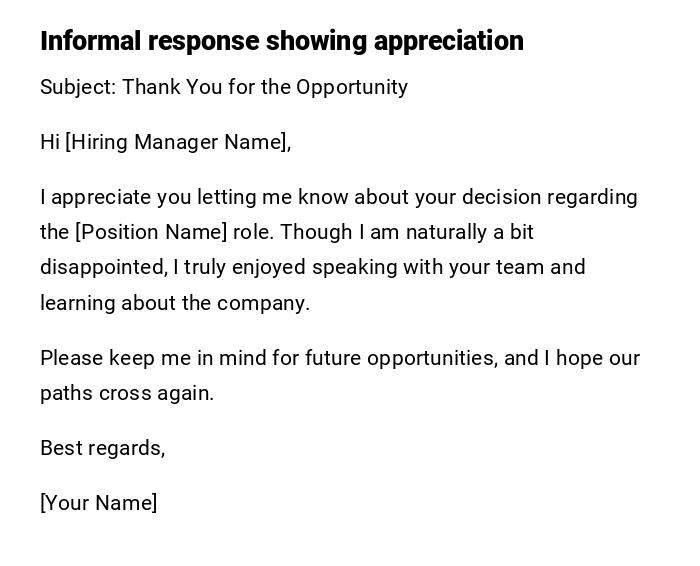The height and width of the screenshot is (566, 700).
Task: Click the "[Your Name]" signature placeholder
Action: (98, 503)
